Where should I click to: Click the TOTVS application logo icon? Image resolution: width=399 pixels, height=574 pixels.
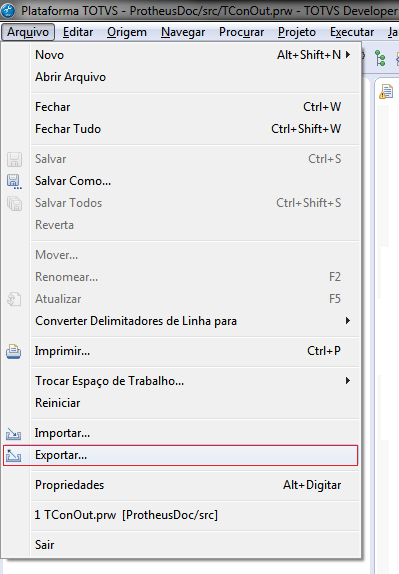click(8, 10)
